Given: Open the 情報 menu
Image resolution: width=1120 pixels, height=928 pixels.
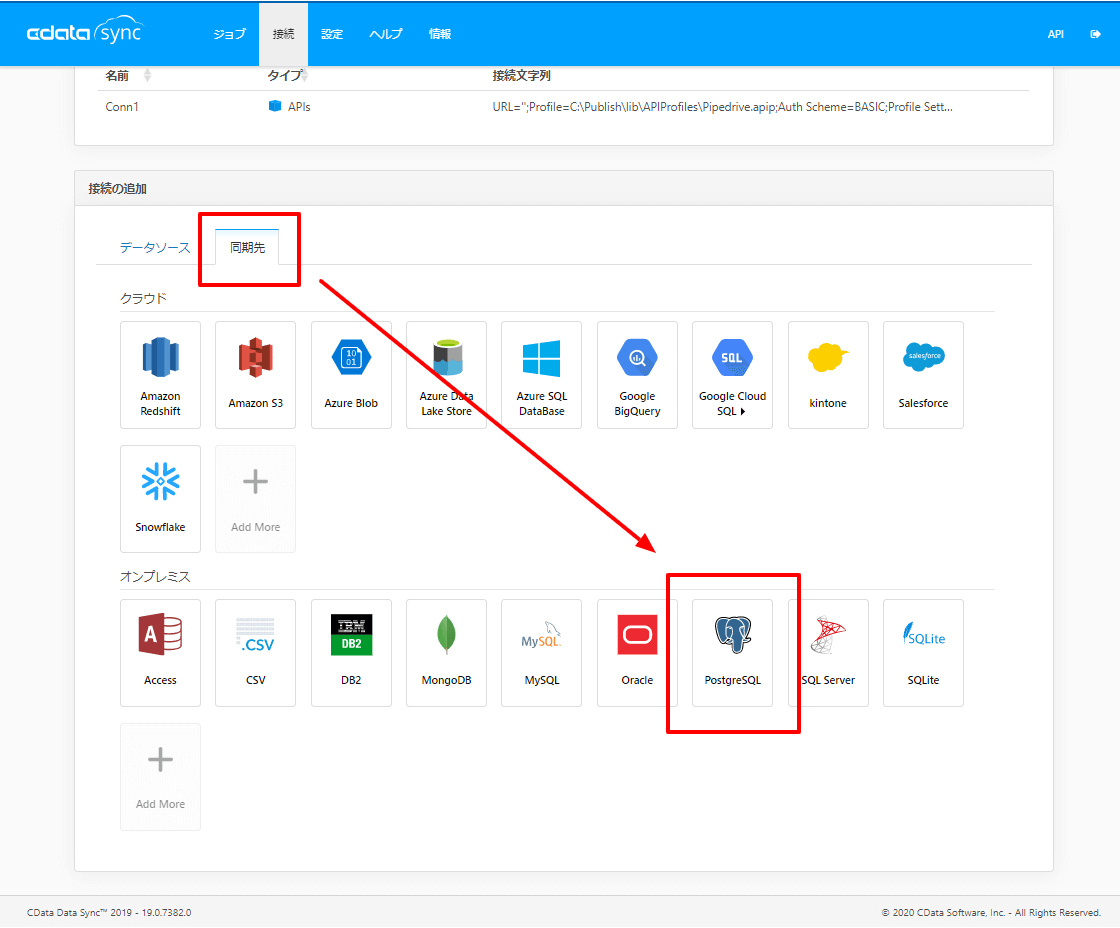Looking at the screenshot, I should (440, 34).
